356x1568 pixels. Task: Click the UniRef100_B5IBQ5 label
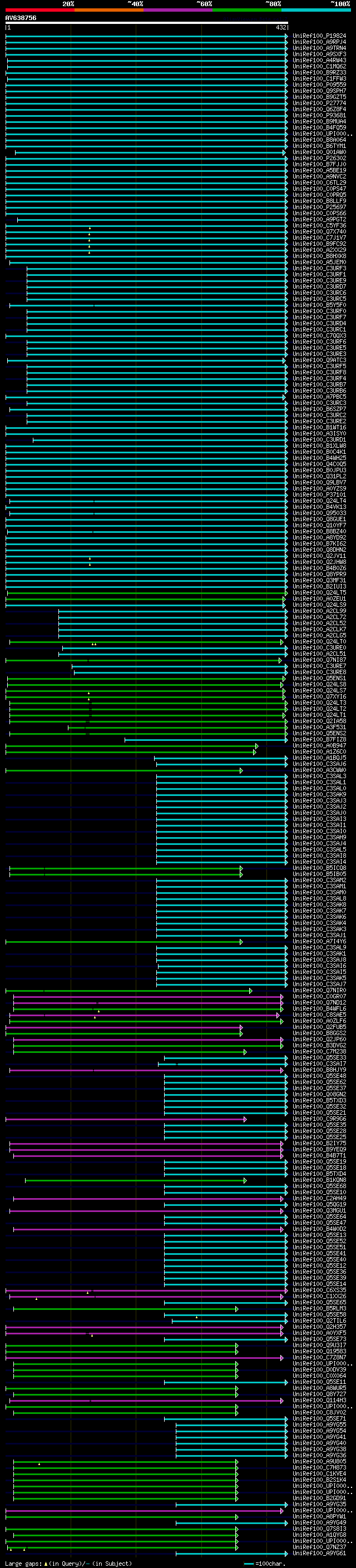(319, 874)
